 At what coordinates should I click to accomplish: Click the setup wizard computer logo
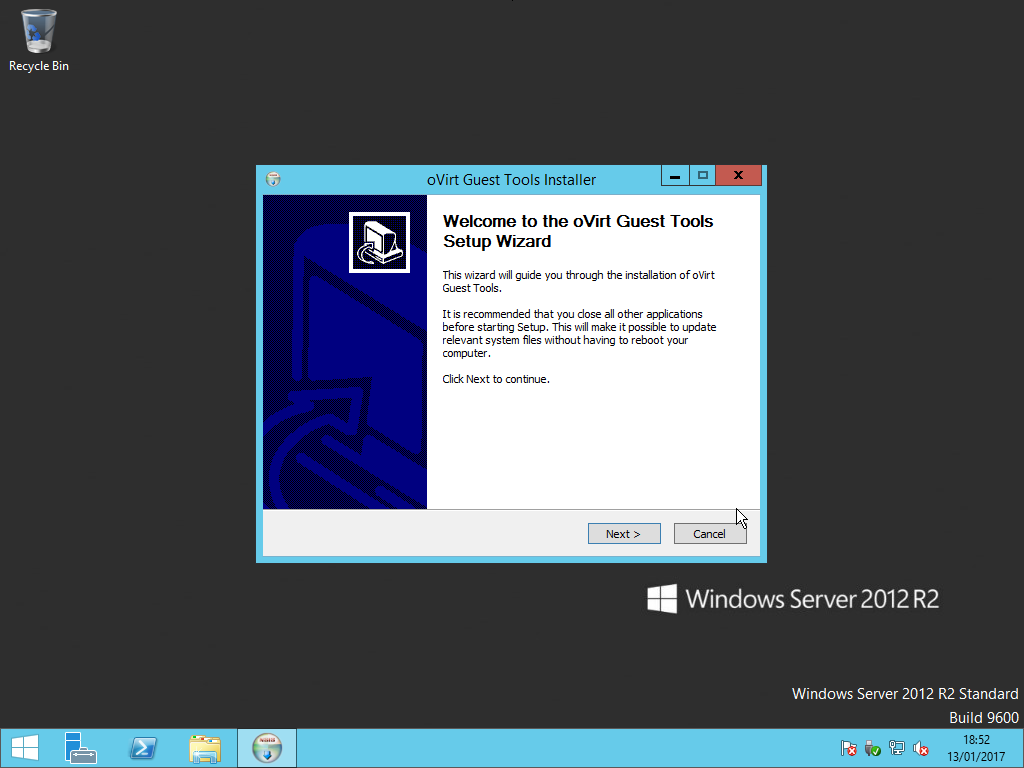click(x=379, y=242)
